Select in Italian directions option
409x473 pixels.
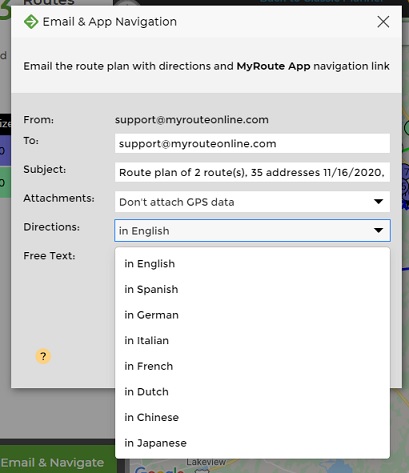[x=252, y=341]
